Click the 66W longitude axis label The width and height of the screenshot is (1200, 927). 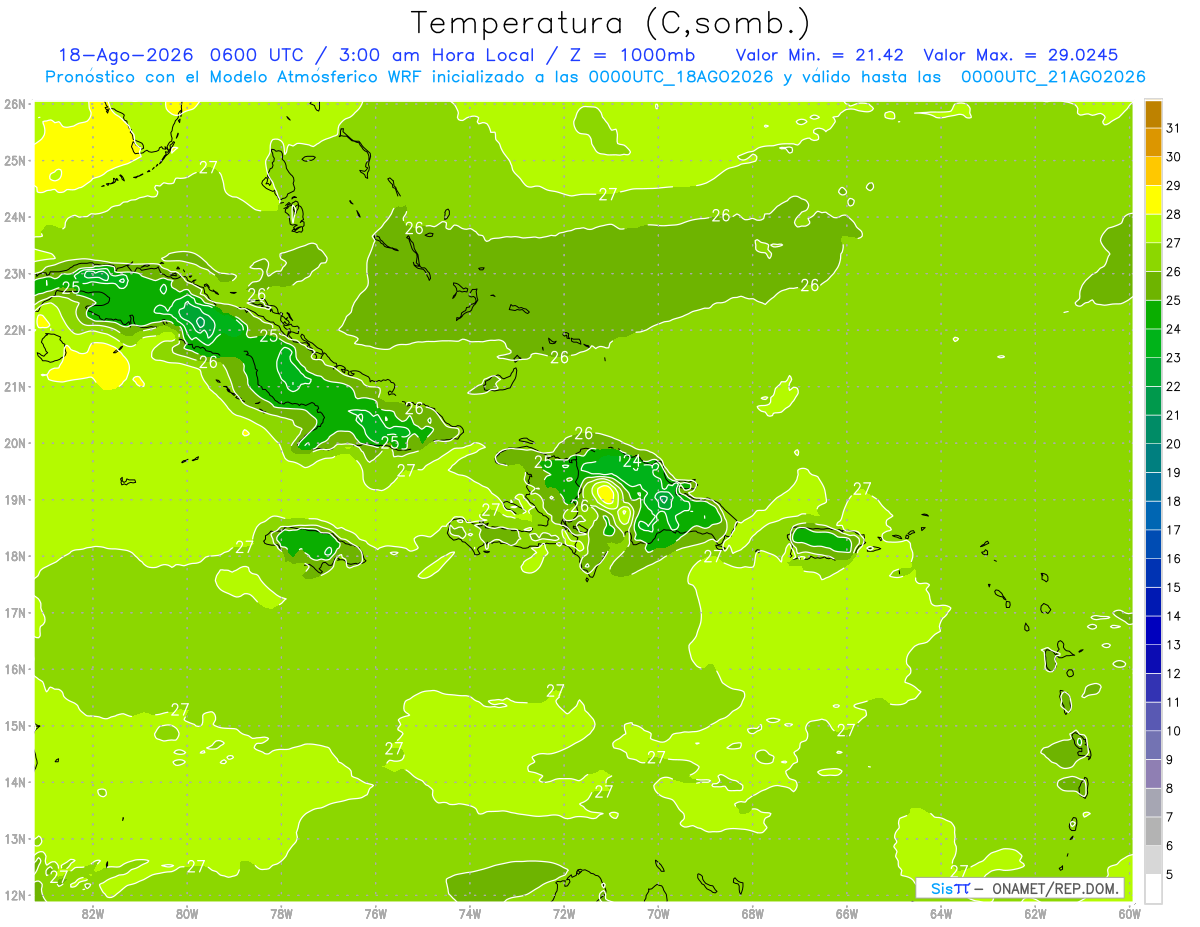click(x=847, y=913)
